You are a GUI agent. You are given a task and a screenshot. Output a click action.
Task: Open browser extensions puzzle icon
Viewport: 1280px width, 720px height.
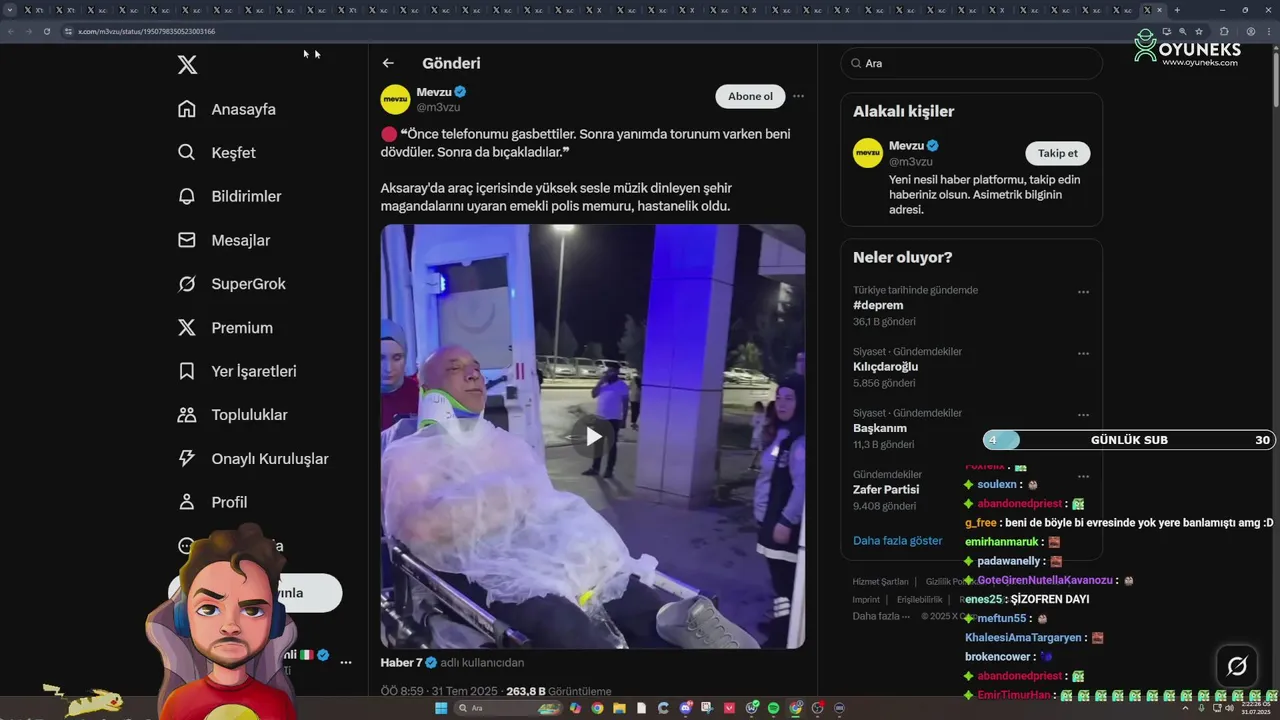click(1224, 31)
